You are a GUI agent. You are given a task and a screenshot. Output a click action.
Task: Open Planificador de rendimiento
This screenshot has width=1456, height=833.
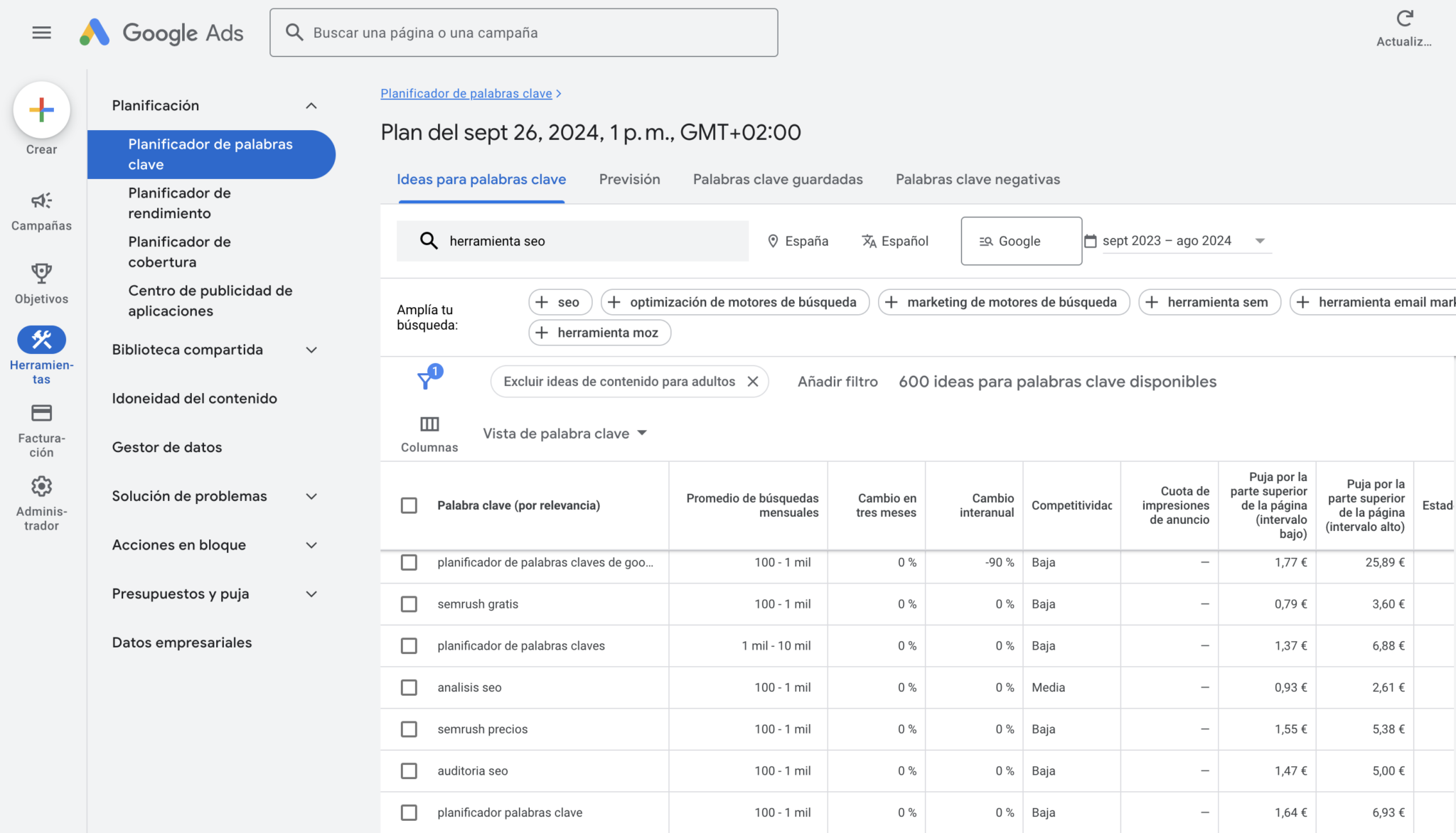(x=179, y=203)
